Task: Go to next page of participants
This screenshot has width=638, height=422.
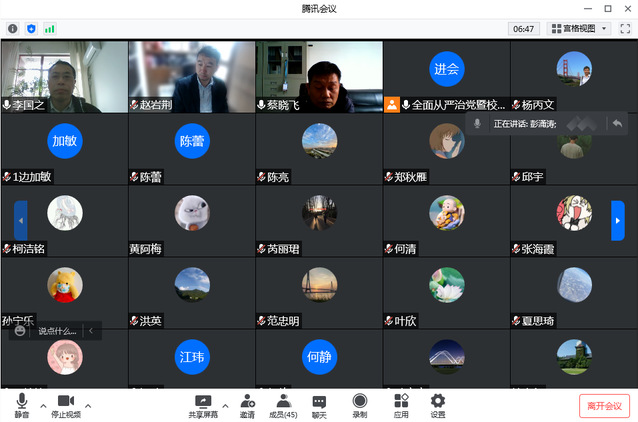Action: point(618,220)
